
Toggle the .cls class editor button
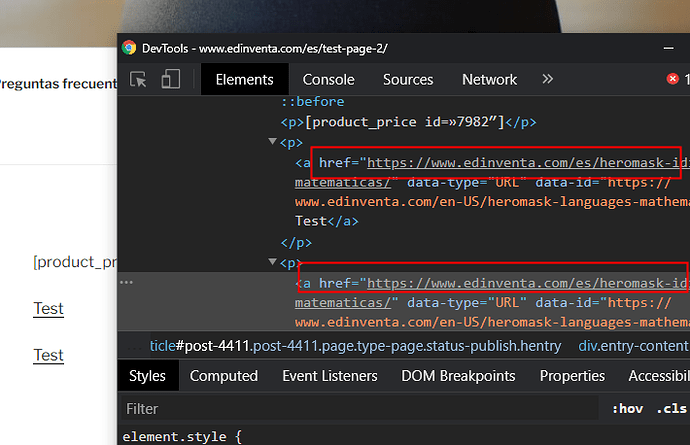pos(671,409)
